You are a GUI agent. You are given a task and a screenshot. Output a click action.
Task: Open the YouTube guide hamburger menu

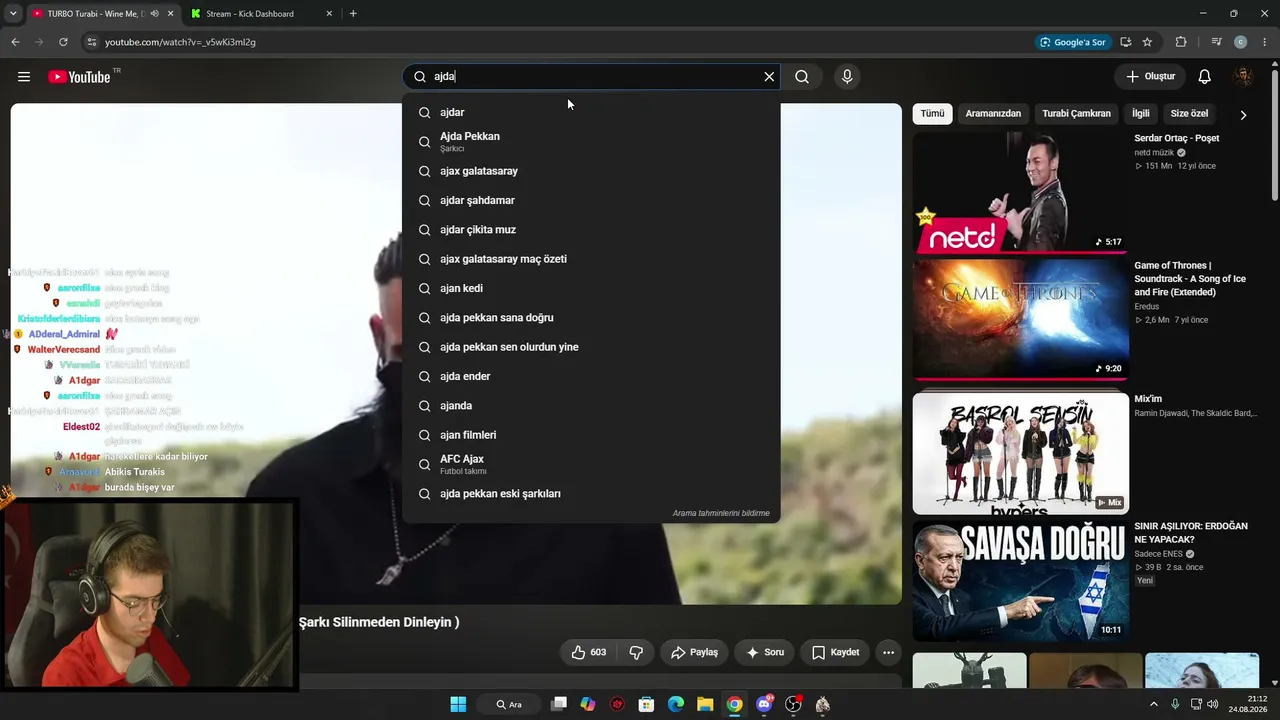[24, 77]
